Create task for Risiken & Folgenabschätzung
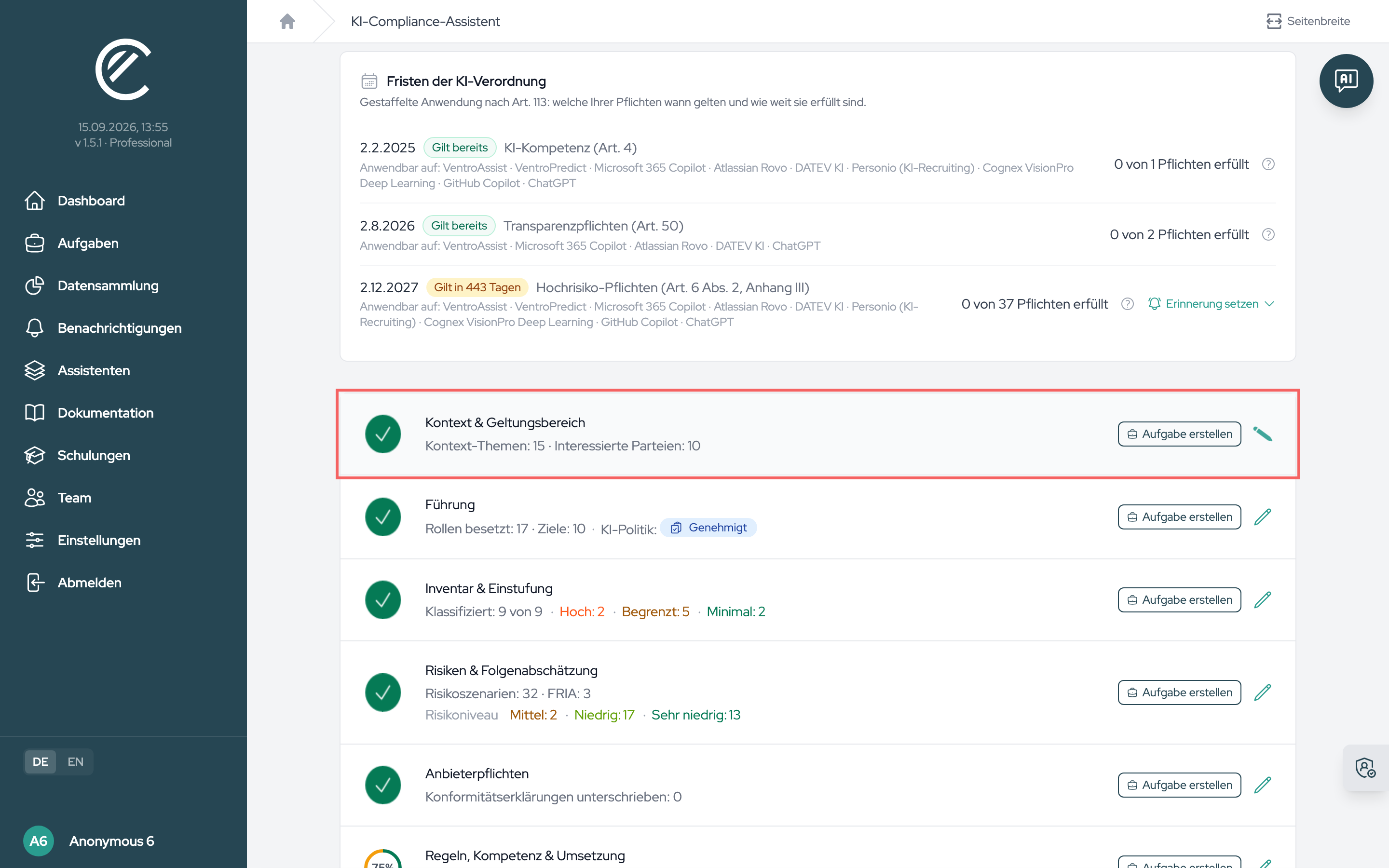Viewport: 1389px width, 868px height. click(x=1179, y=692)
